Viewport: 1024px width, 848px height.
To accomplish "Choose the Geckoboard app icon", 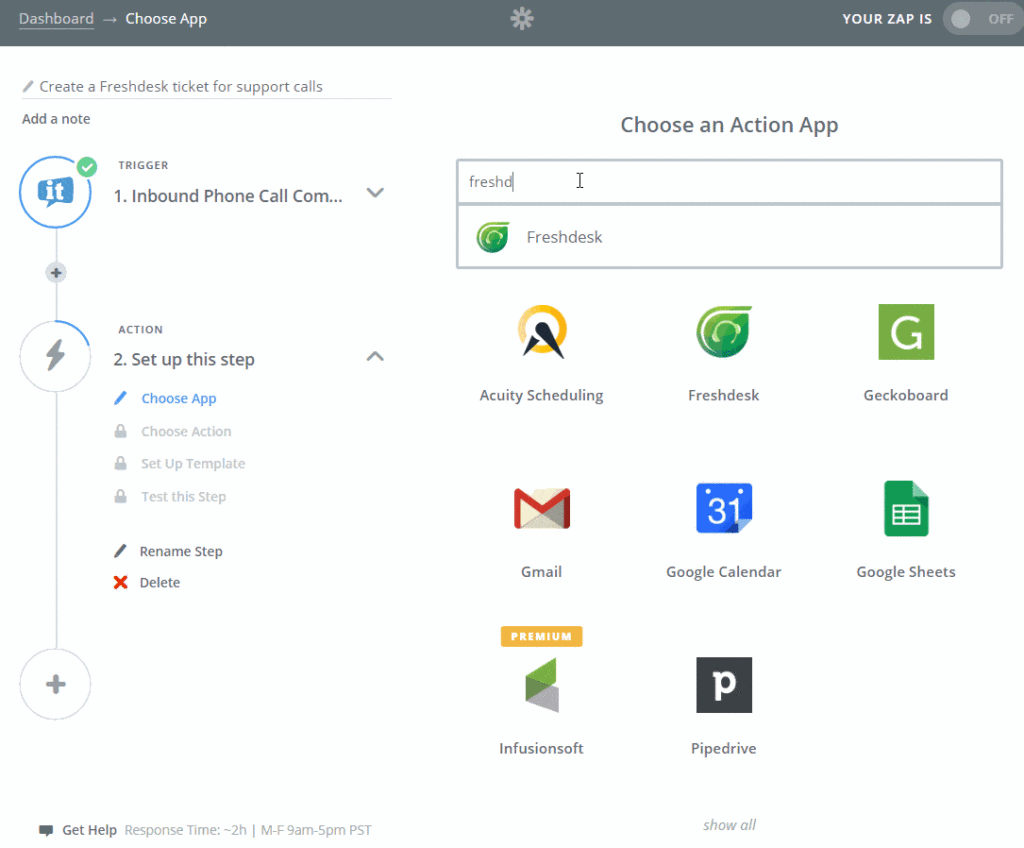I will 906,332.
